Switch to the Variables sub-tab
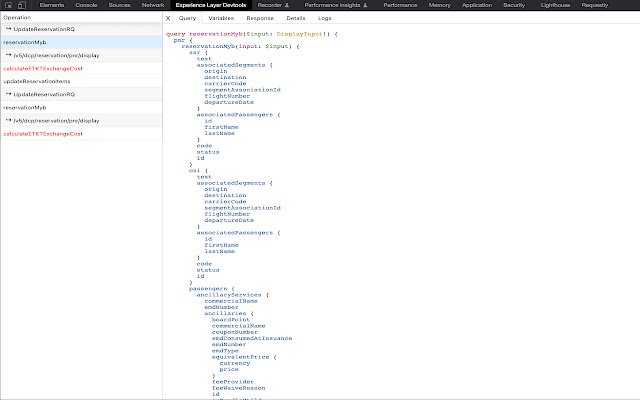This screenshot has height=400, width=640. tap(221, 18)
